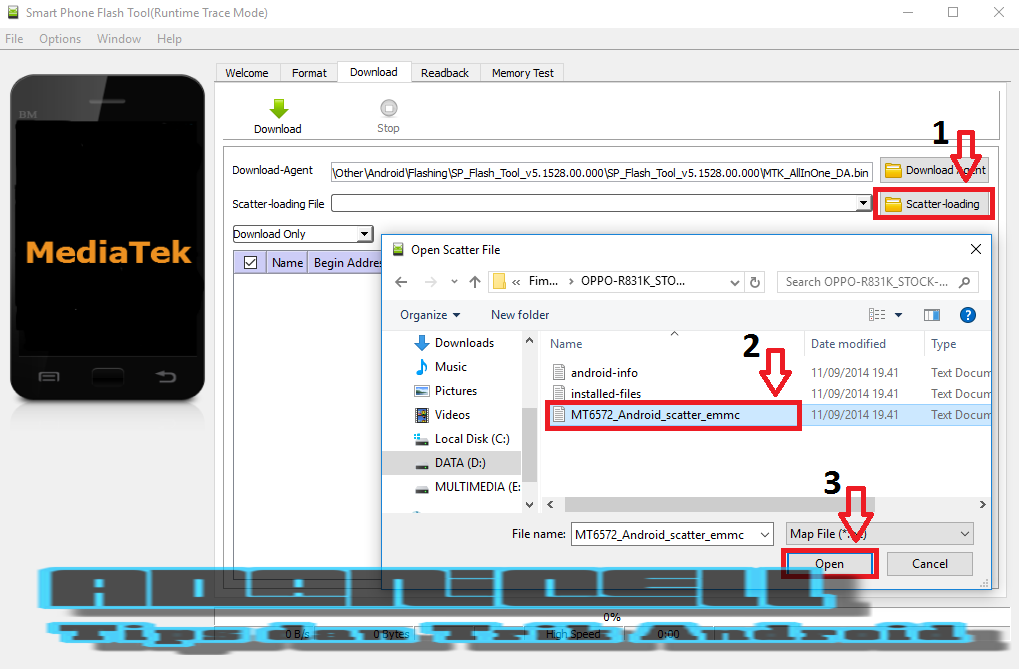Open the Organize menu
The width and height of the screenshot is (1019, 669).
430,315
